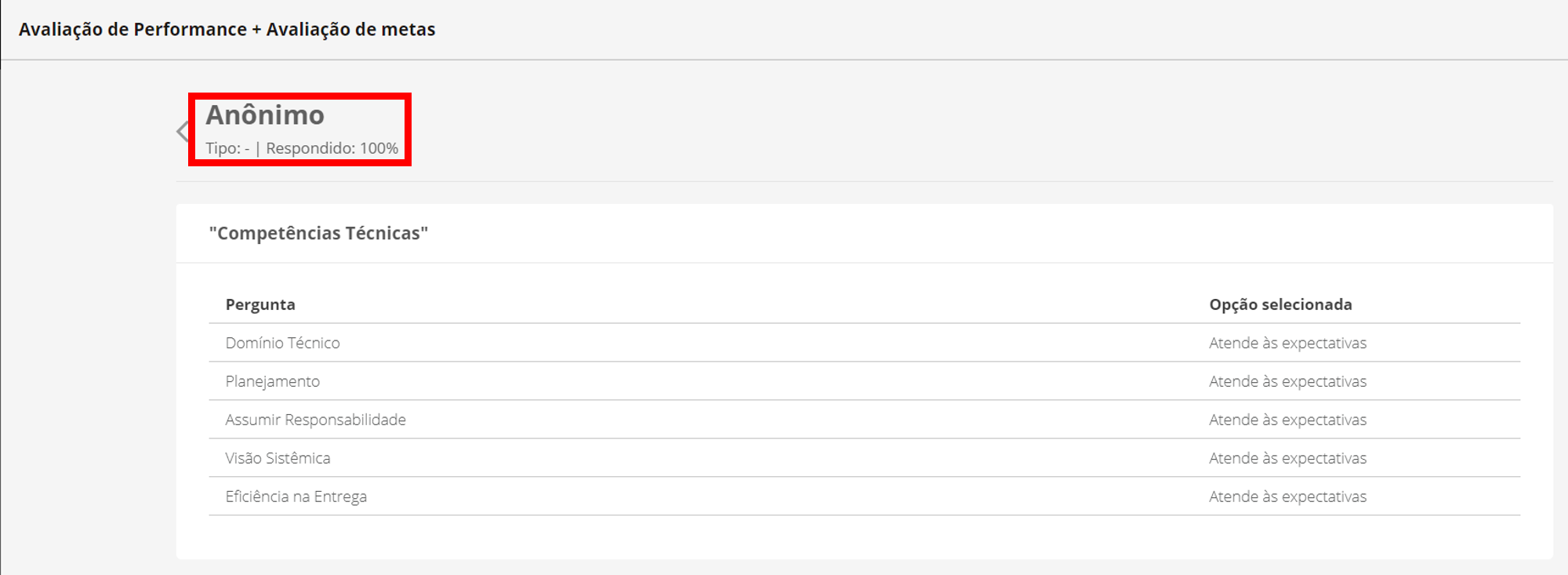1568x575 pixels.
Task: Click the Competências Técnicas section header
Action: (318, 234)
